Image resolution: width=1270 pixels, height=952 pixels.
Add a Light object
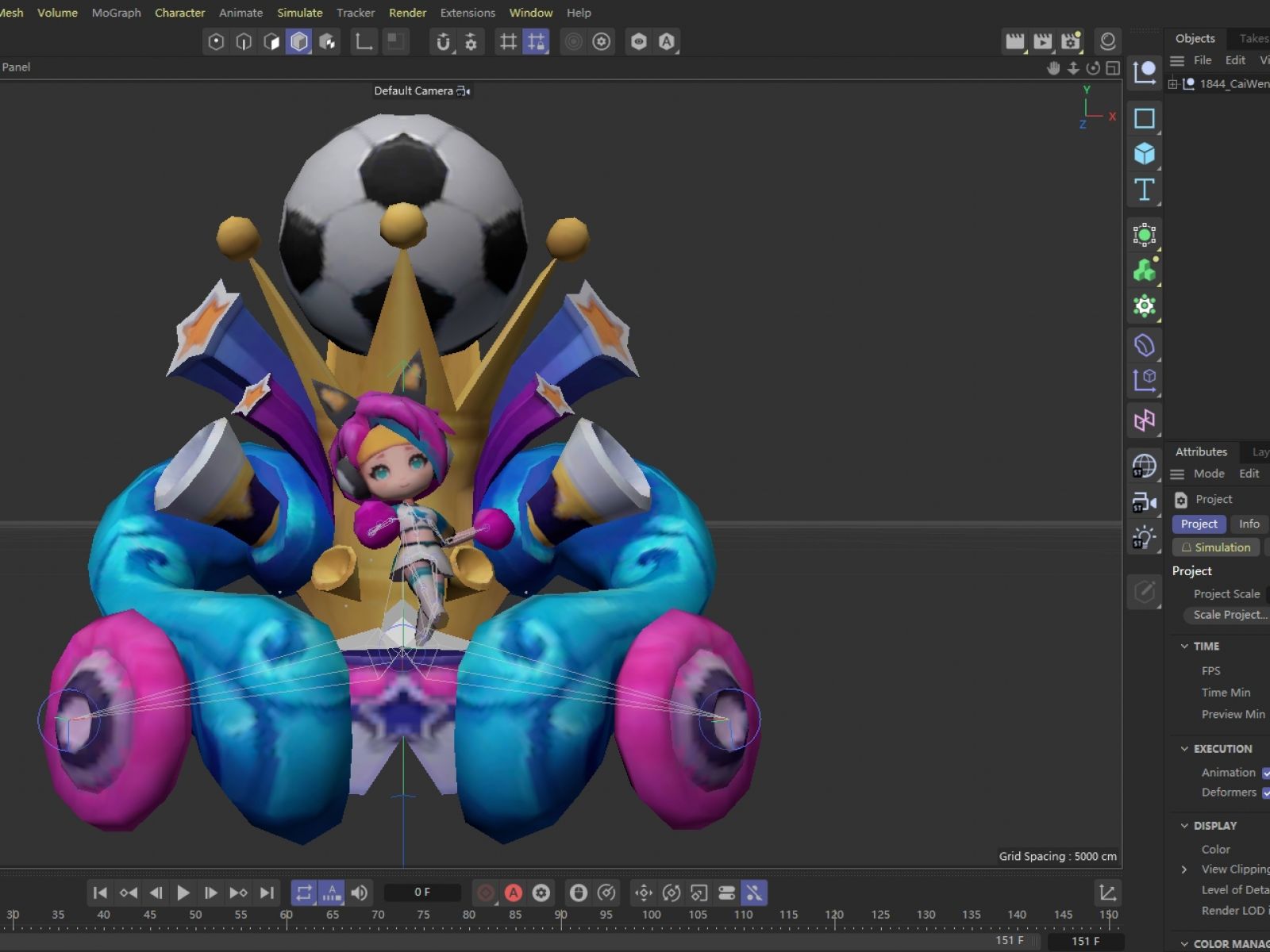1144,538
